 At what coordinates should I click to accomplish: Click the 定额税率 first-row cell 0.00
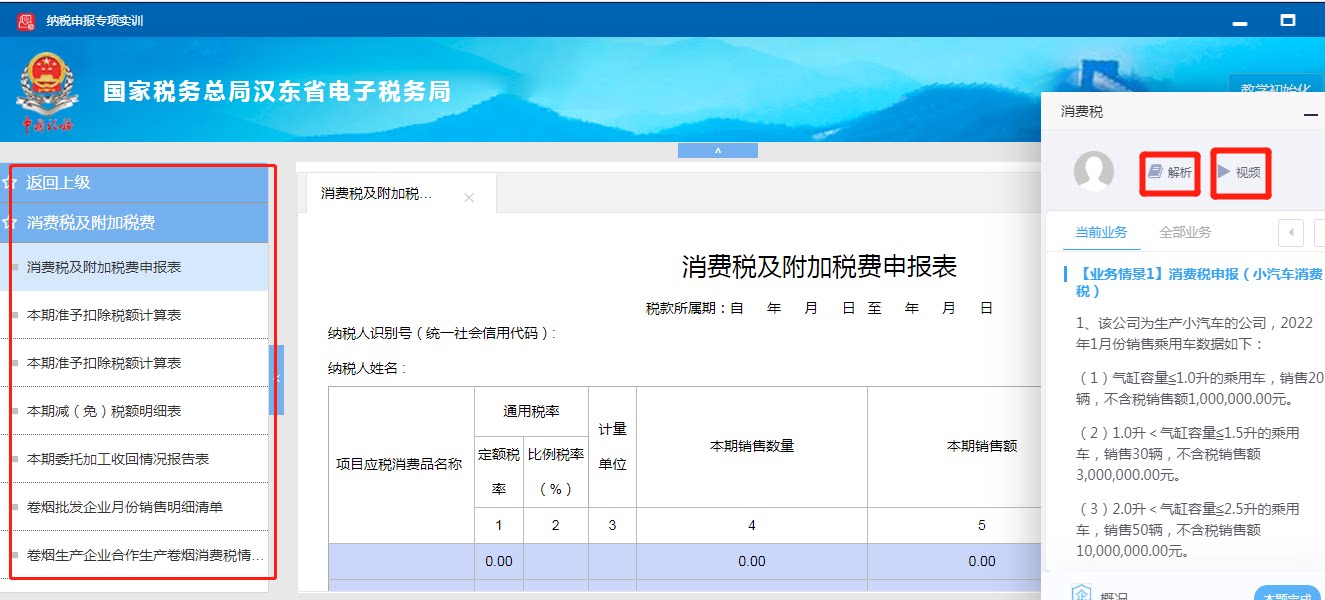[499, 561]
